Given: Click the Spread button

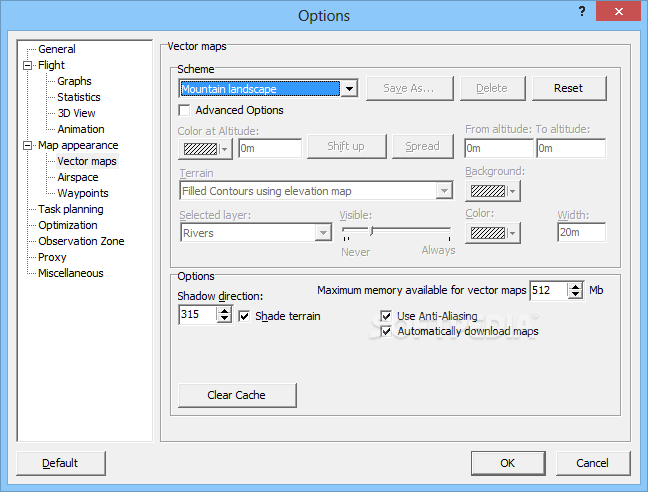Looking at the screenshot, I should [422, 146].
